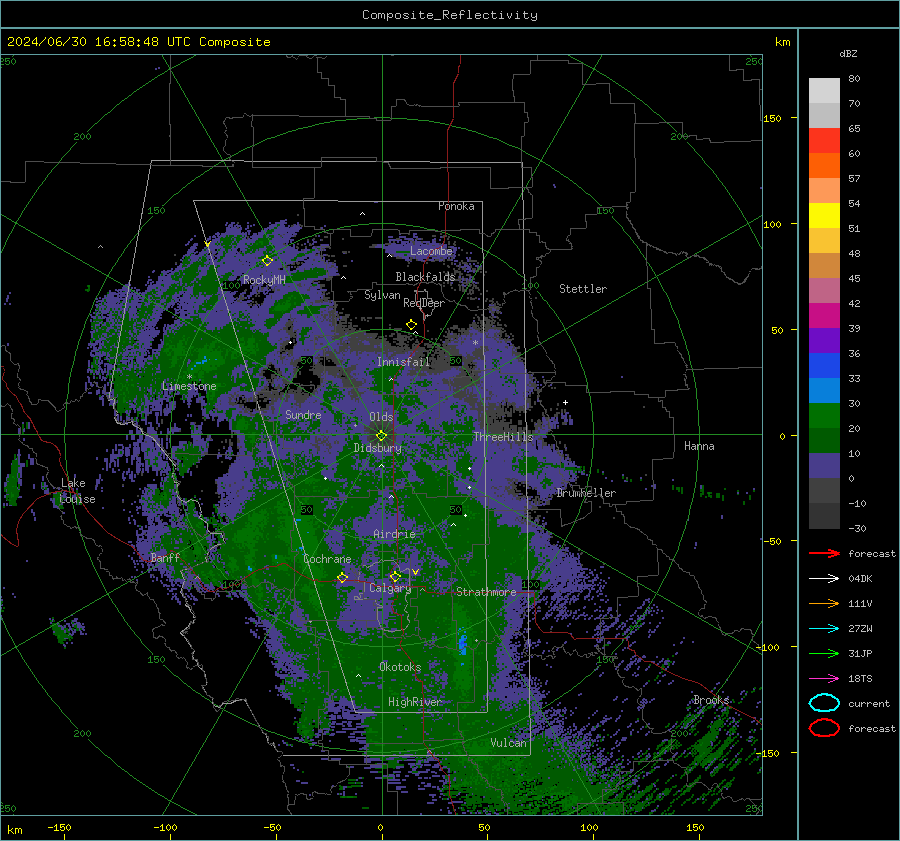This screenshot has height=841, width=900.
Task: Select the purple 39-36 dBZ swatch
Action: [824, 341]
